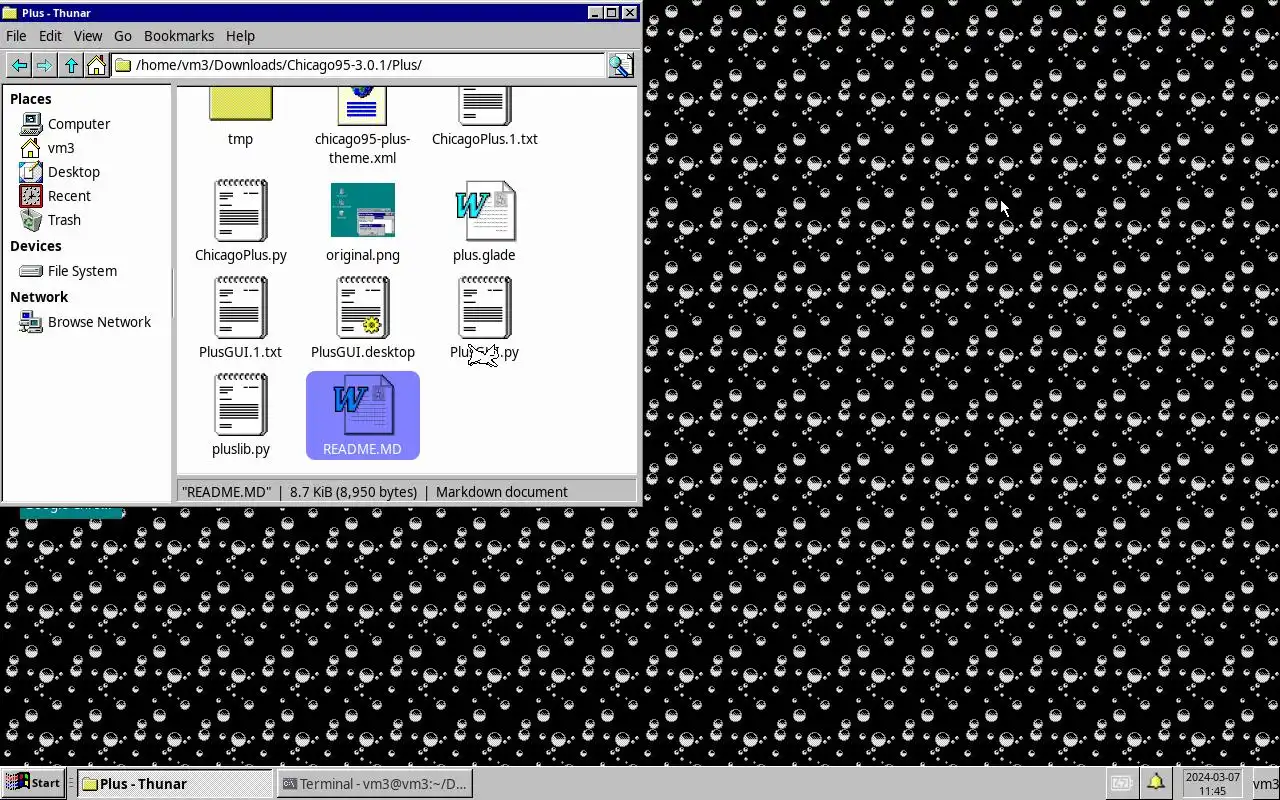
Task: Select the PlusGUI.1.txt file icon
Action: (x=240, y=307)
